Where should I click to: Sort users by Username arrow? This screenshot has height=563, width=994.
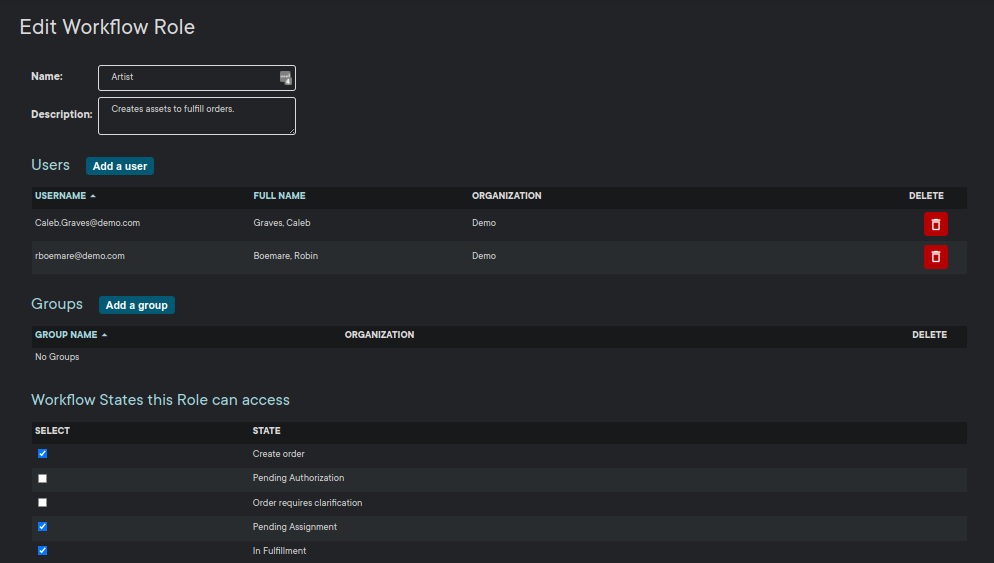click(x=93, y=196)
